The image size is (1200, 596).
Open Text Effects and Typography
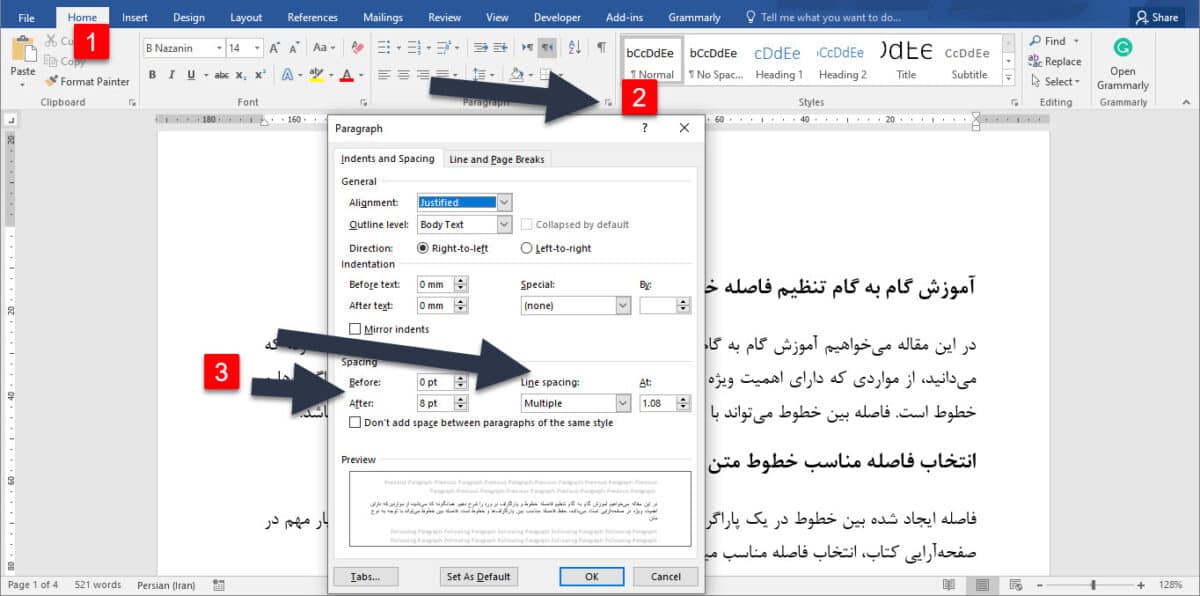[289, 75]
